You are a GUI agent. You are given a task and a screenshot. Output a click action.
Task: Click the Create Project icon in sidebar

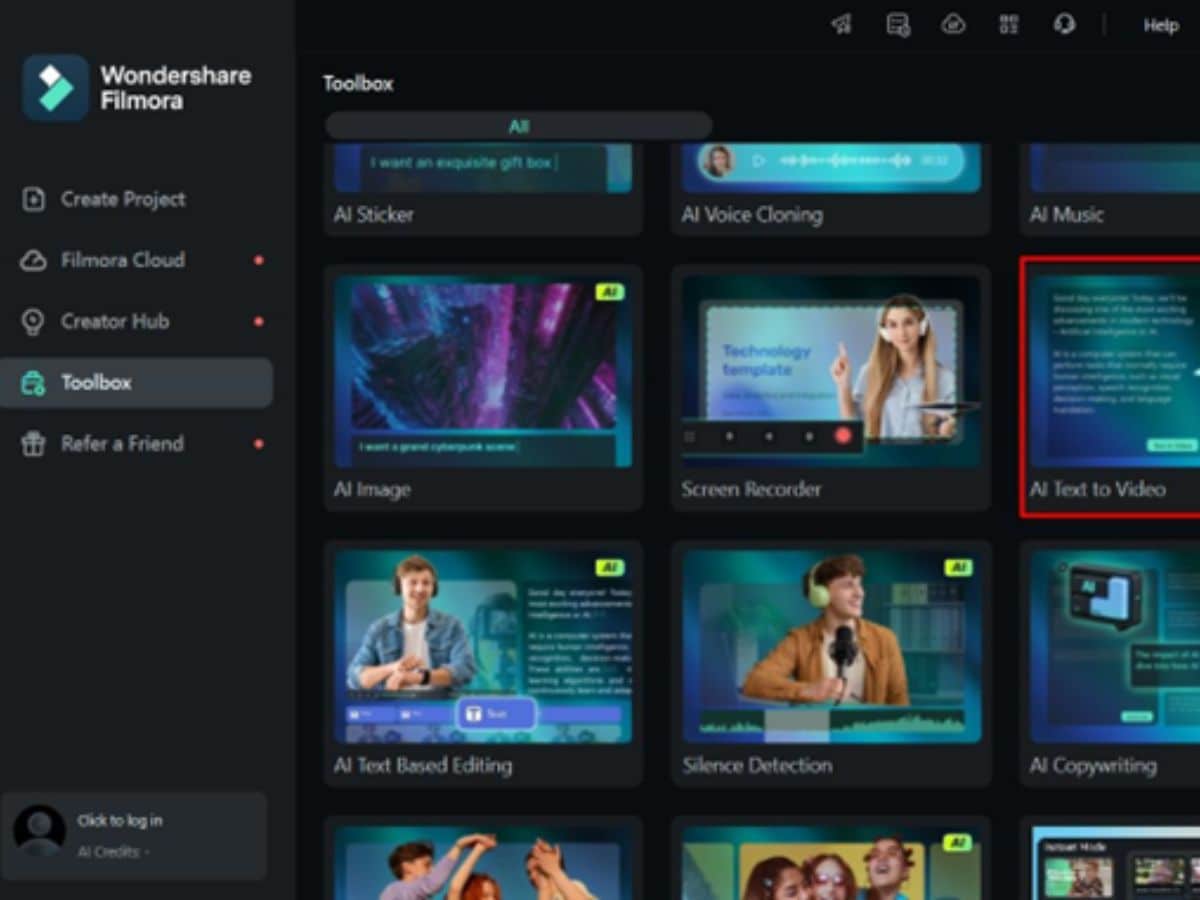click(x=34, y=199)
